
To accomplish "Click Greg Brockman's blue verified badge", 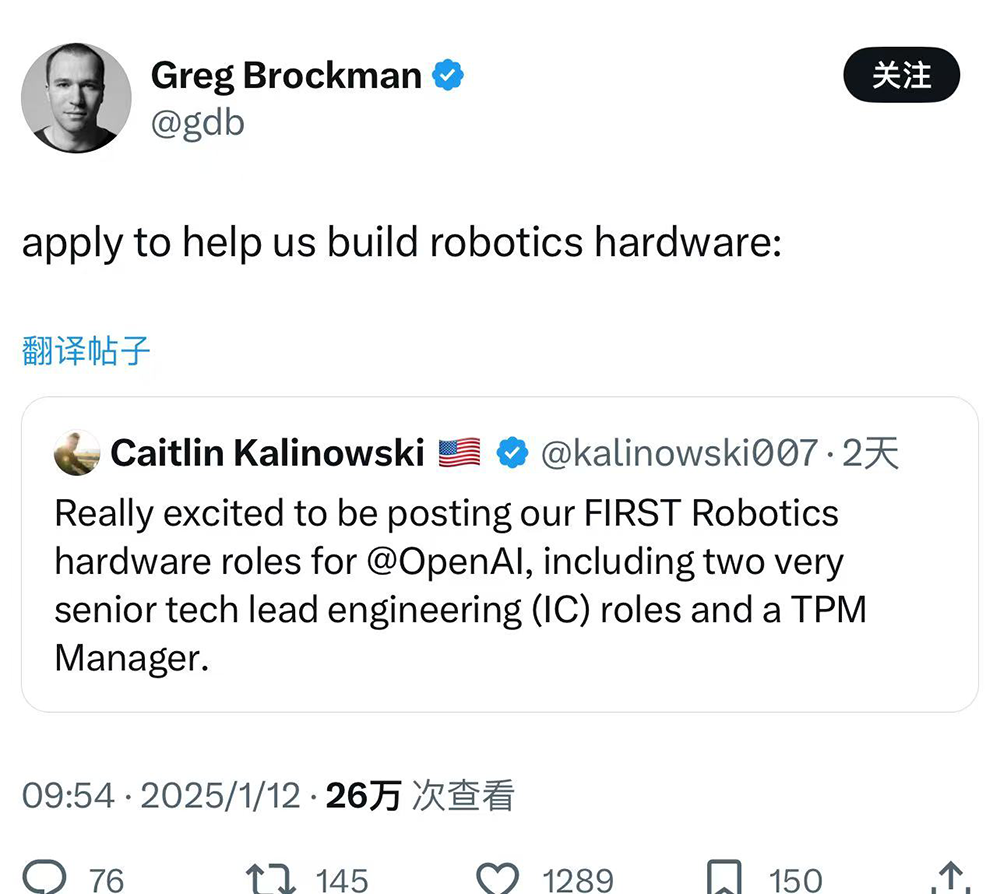I will pyautogui.click(x=447, y=76).
